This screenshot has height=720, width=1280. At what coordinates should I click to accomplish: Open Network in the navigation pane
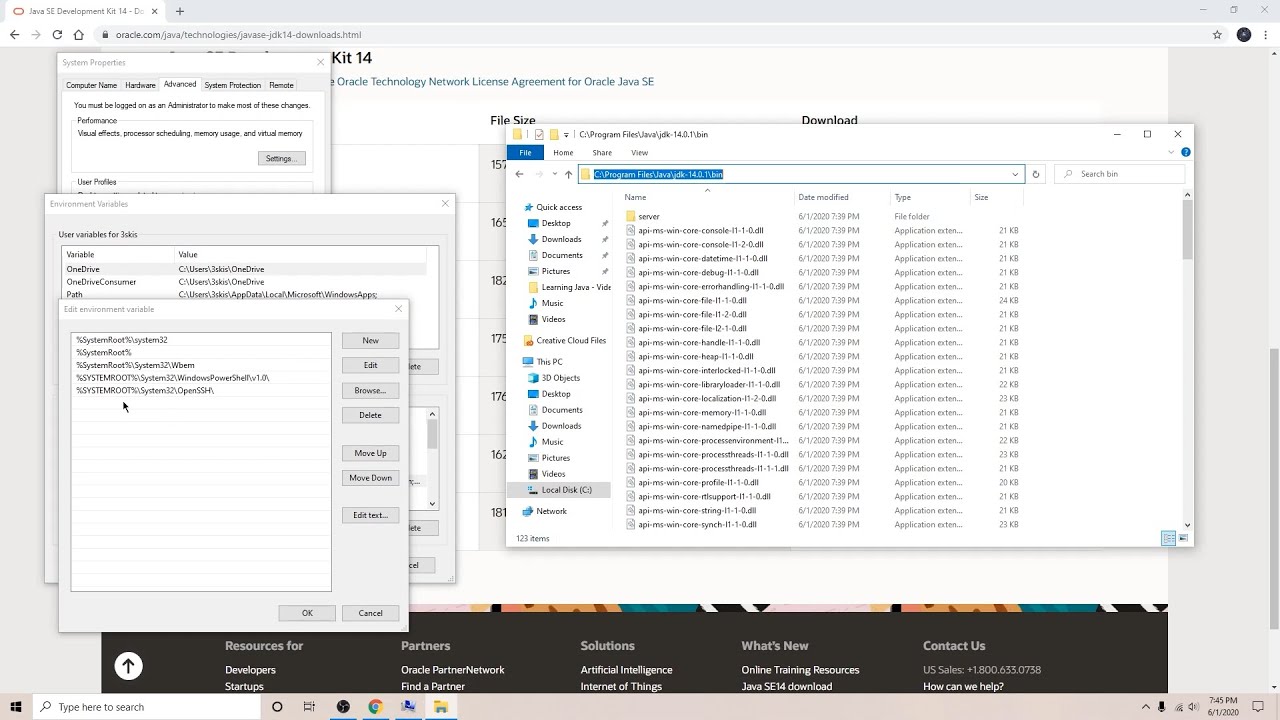551,511
